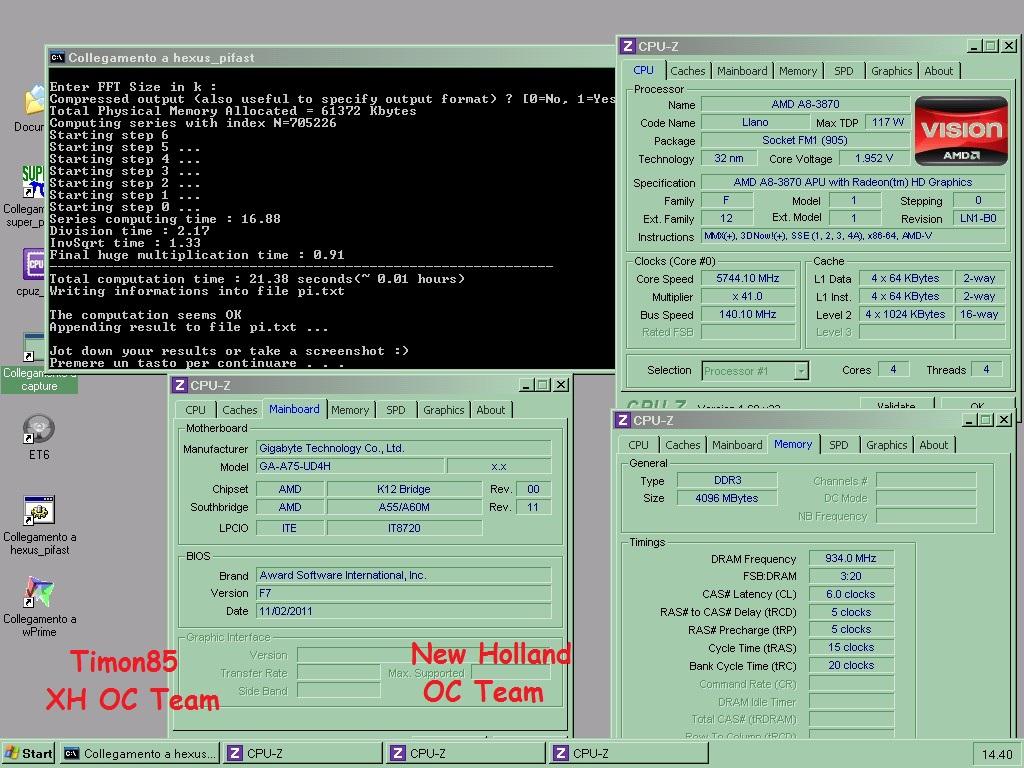Screen dimensions: 1024x768
Task: Select Graphics tab in Mainboard CPU-Z window
Action: (x=443, y=410)
